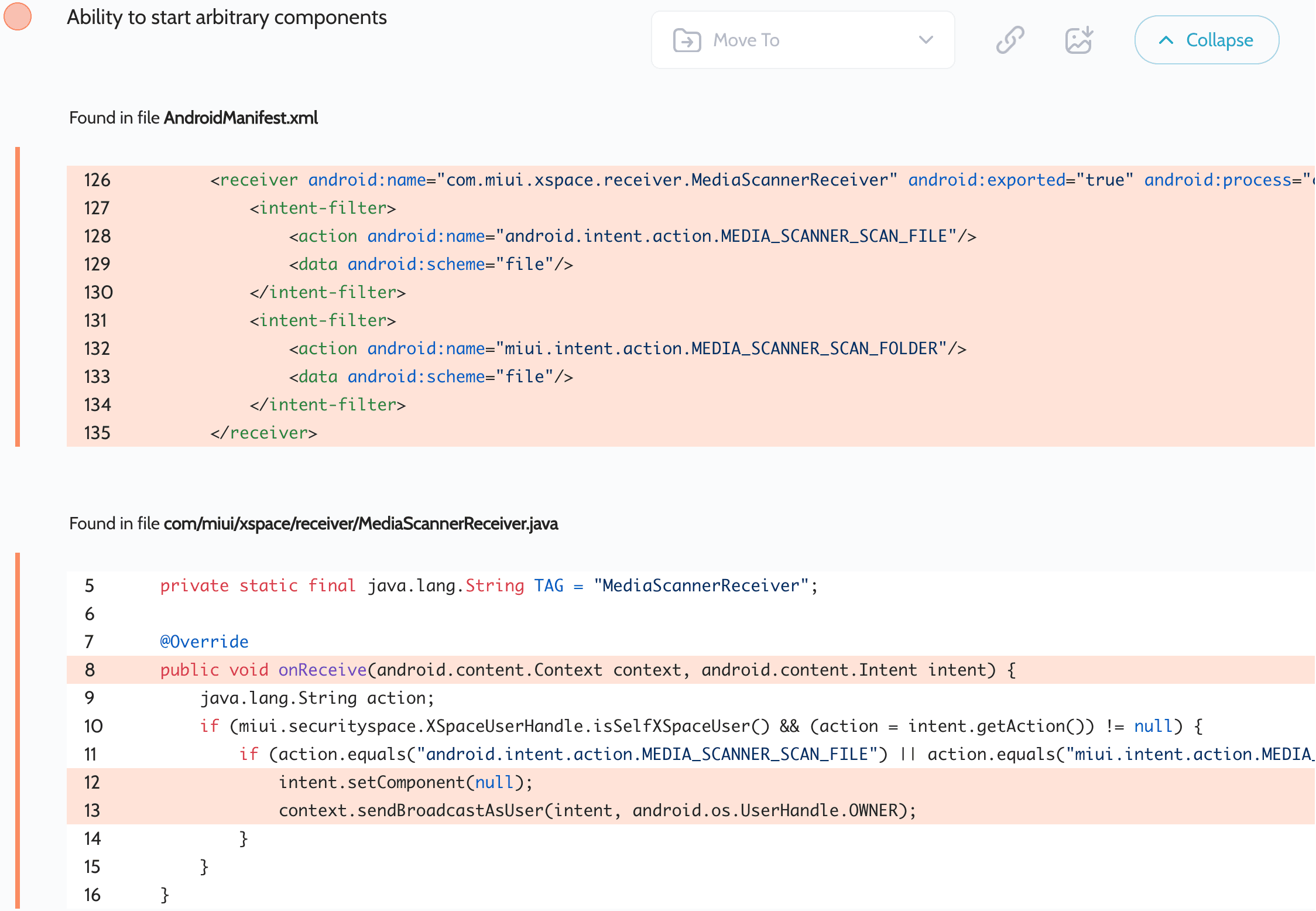The width and height of the screenshot is (1316, 911).
Task: Click line 5 TAG string declaration
Action: click(x=488, y=585)
